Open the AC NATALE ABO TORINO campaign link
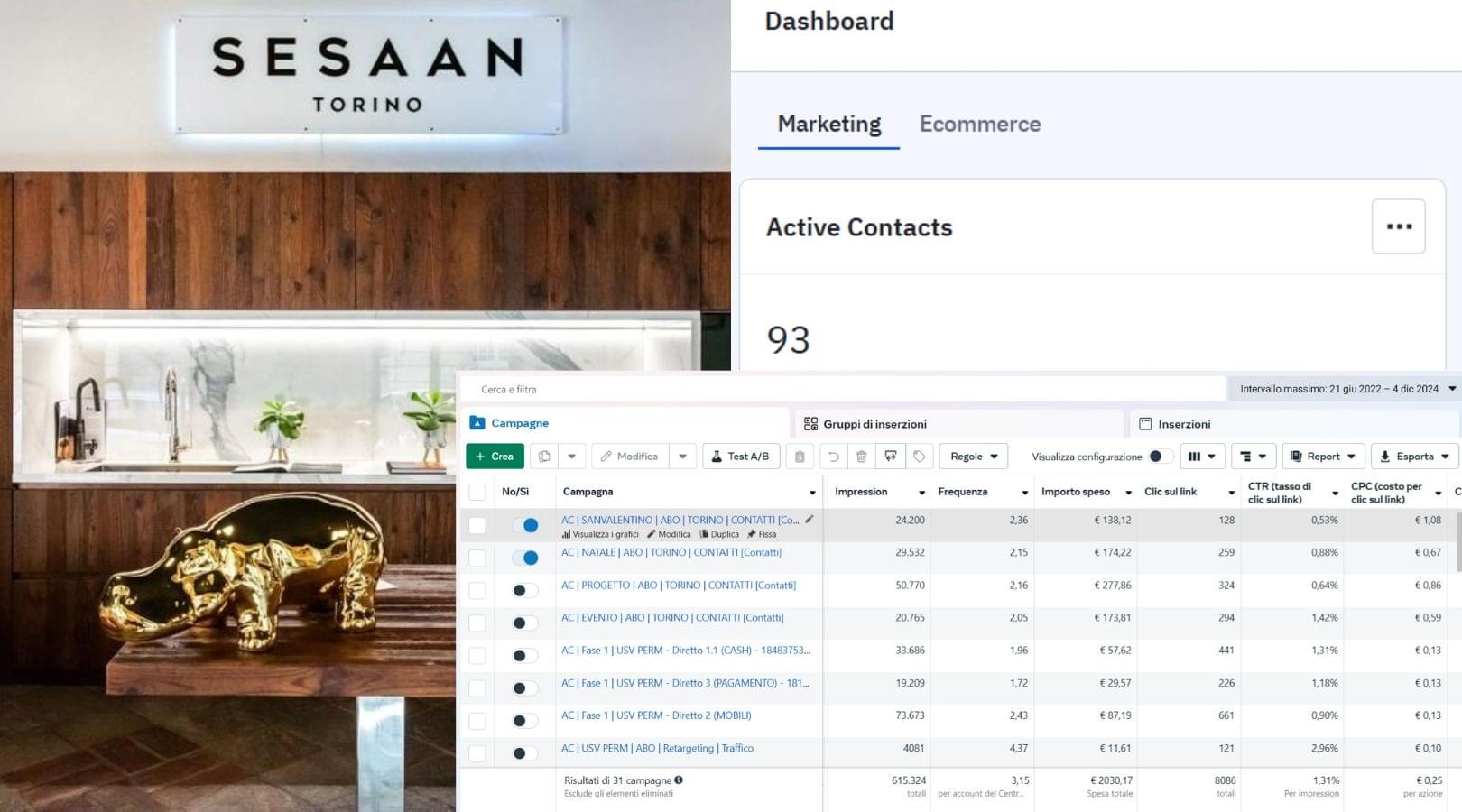 click(671, 552)
